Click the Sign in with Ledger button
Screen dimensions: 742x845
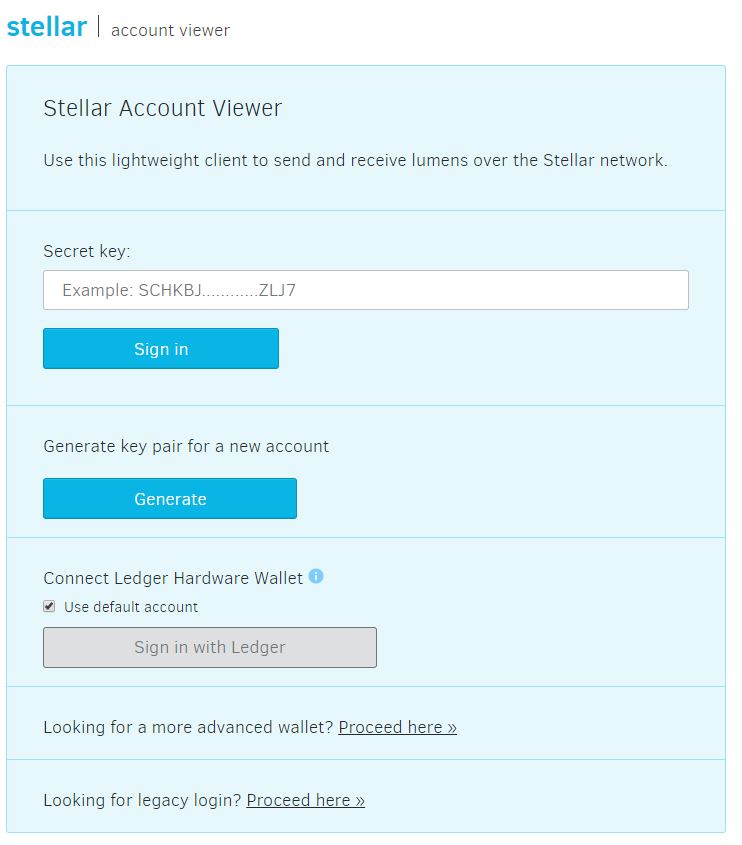210,647
